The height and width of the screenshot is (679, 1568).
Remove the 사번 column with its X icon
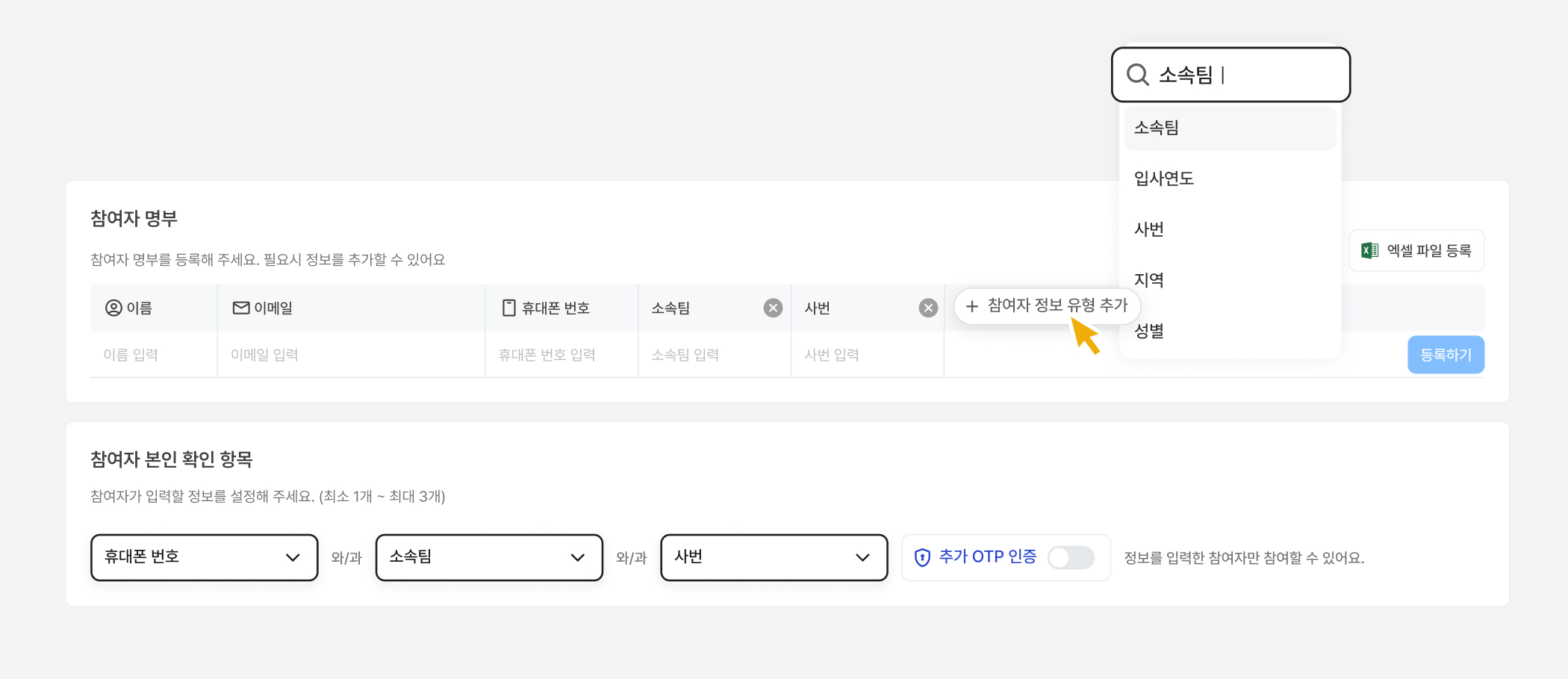point(928,308)
